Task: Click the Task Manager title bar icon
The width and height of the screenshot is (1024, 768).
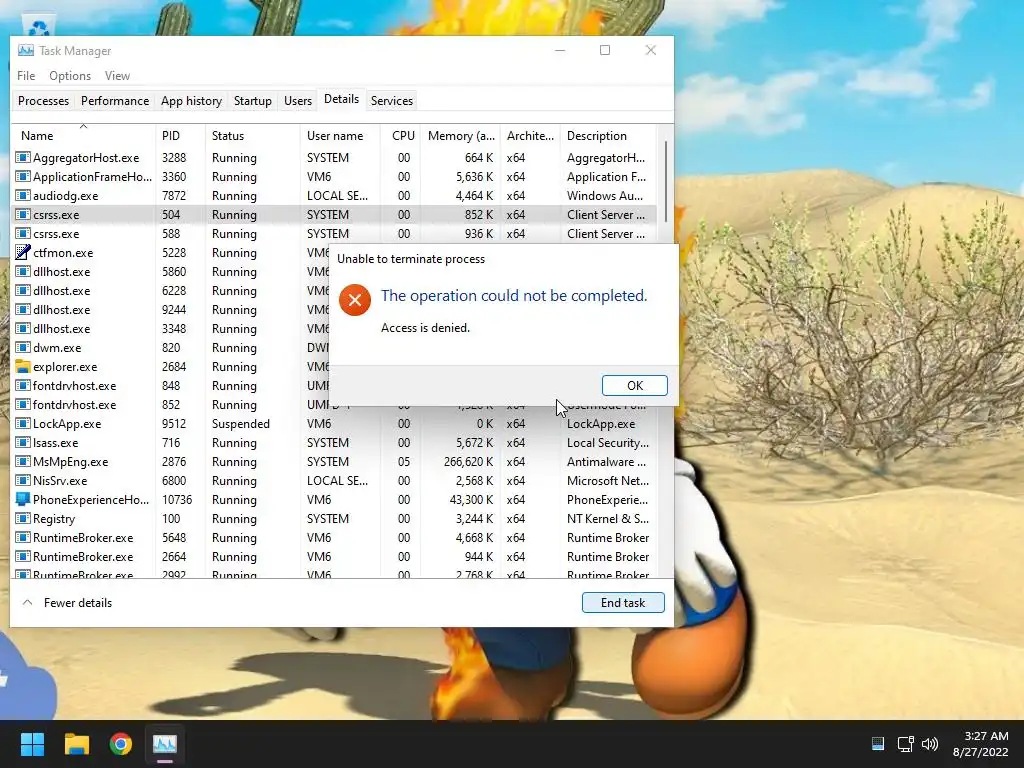Action: (x=25, y=50)
